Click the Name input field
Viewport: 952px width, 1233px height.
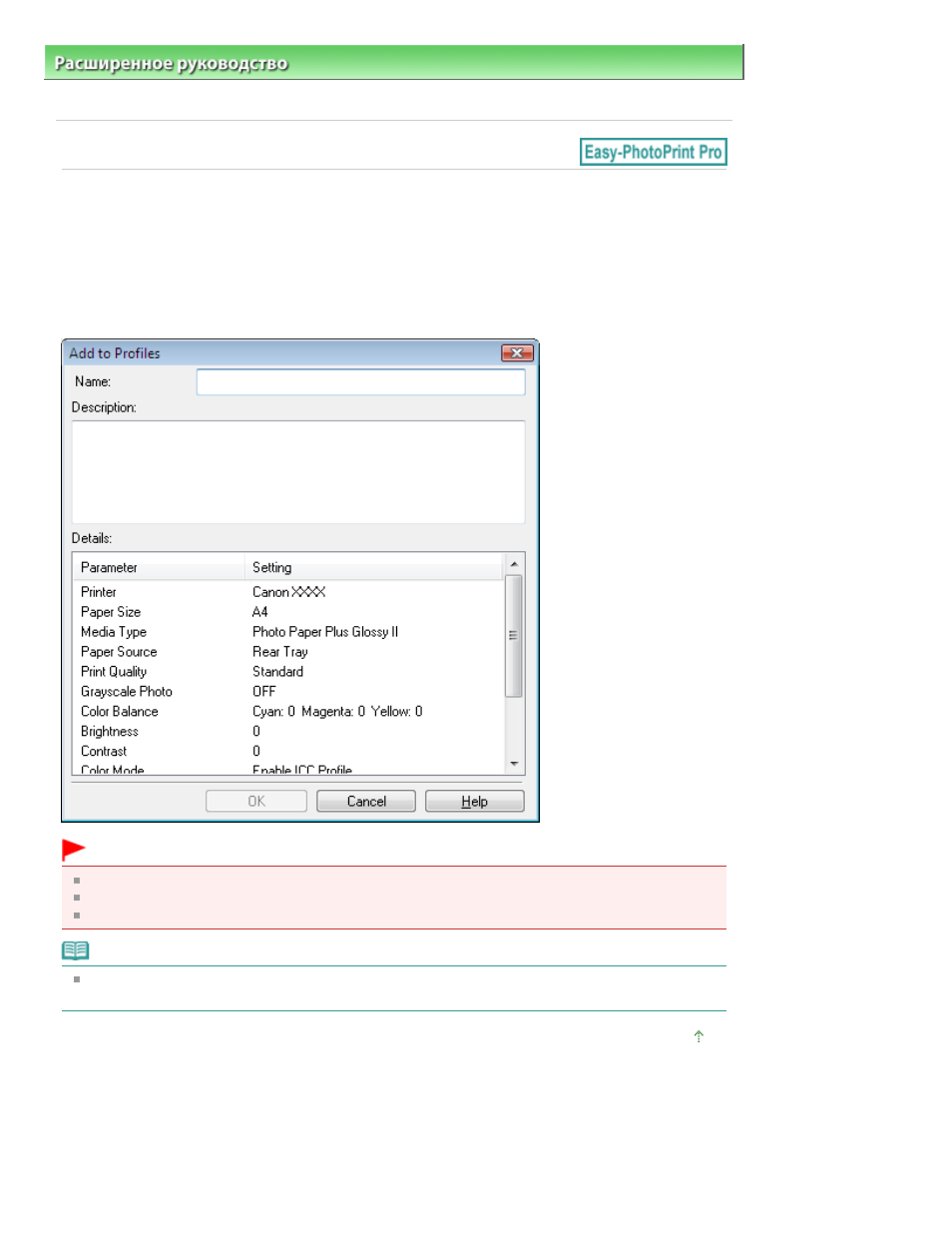[360, 381]
